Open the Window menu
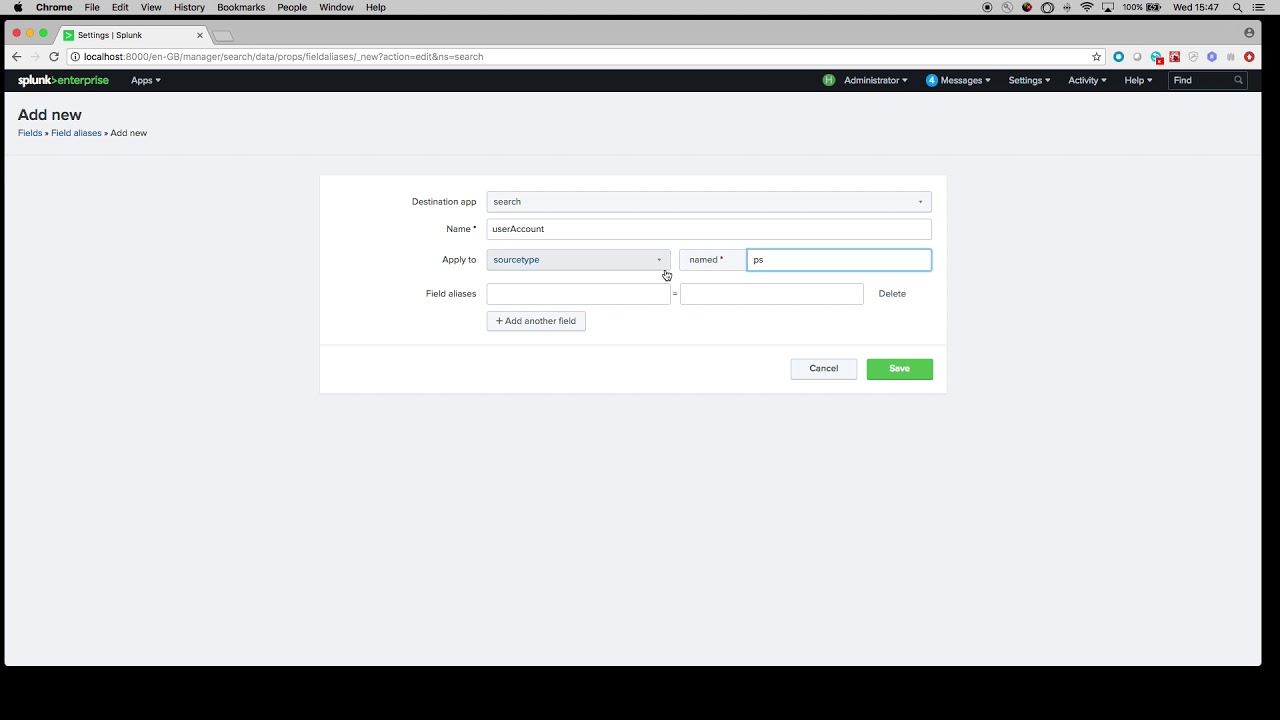 (x=337, y=7)
